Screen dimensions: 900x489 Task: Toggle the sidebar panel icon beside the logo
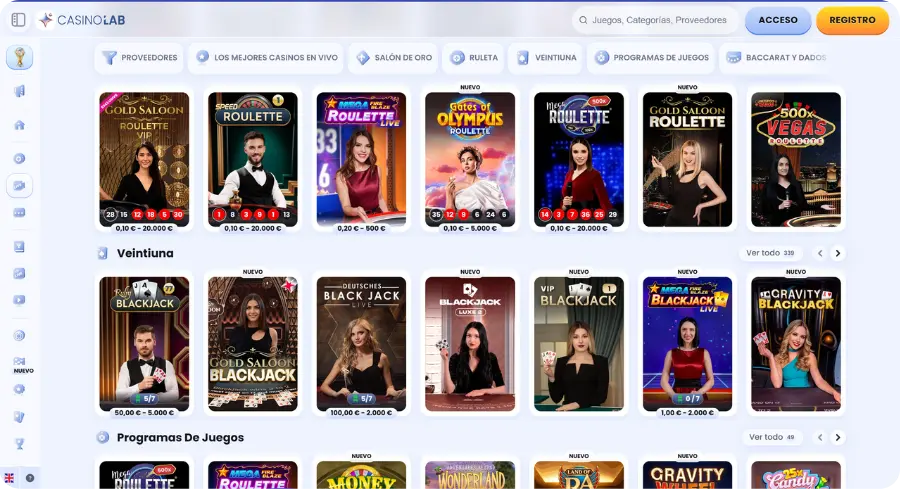click(x=18, y=20)
